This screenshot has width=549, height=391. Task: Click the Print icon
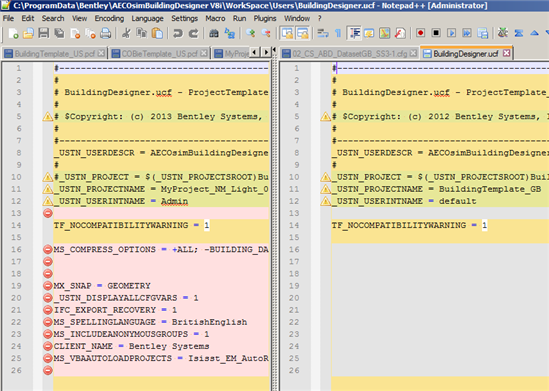(106, 33)
